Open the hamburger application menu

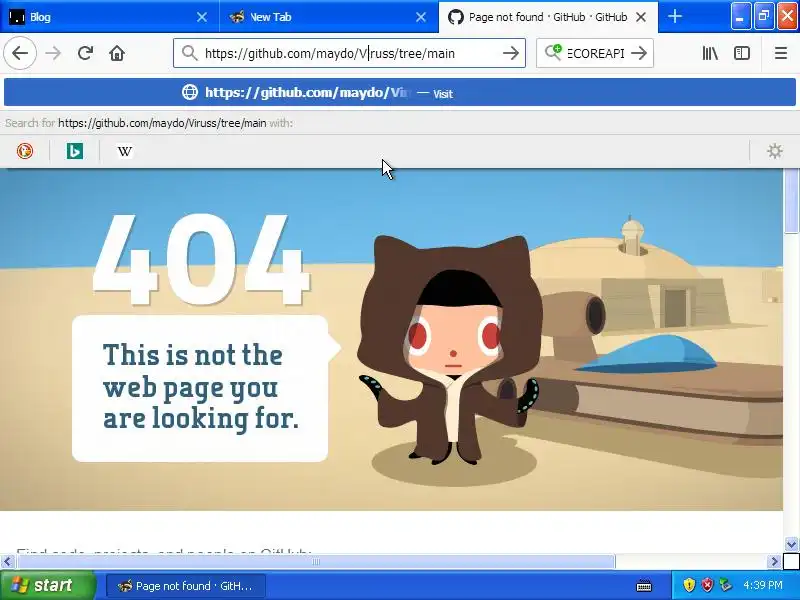[x=781, y=53]
